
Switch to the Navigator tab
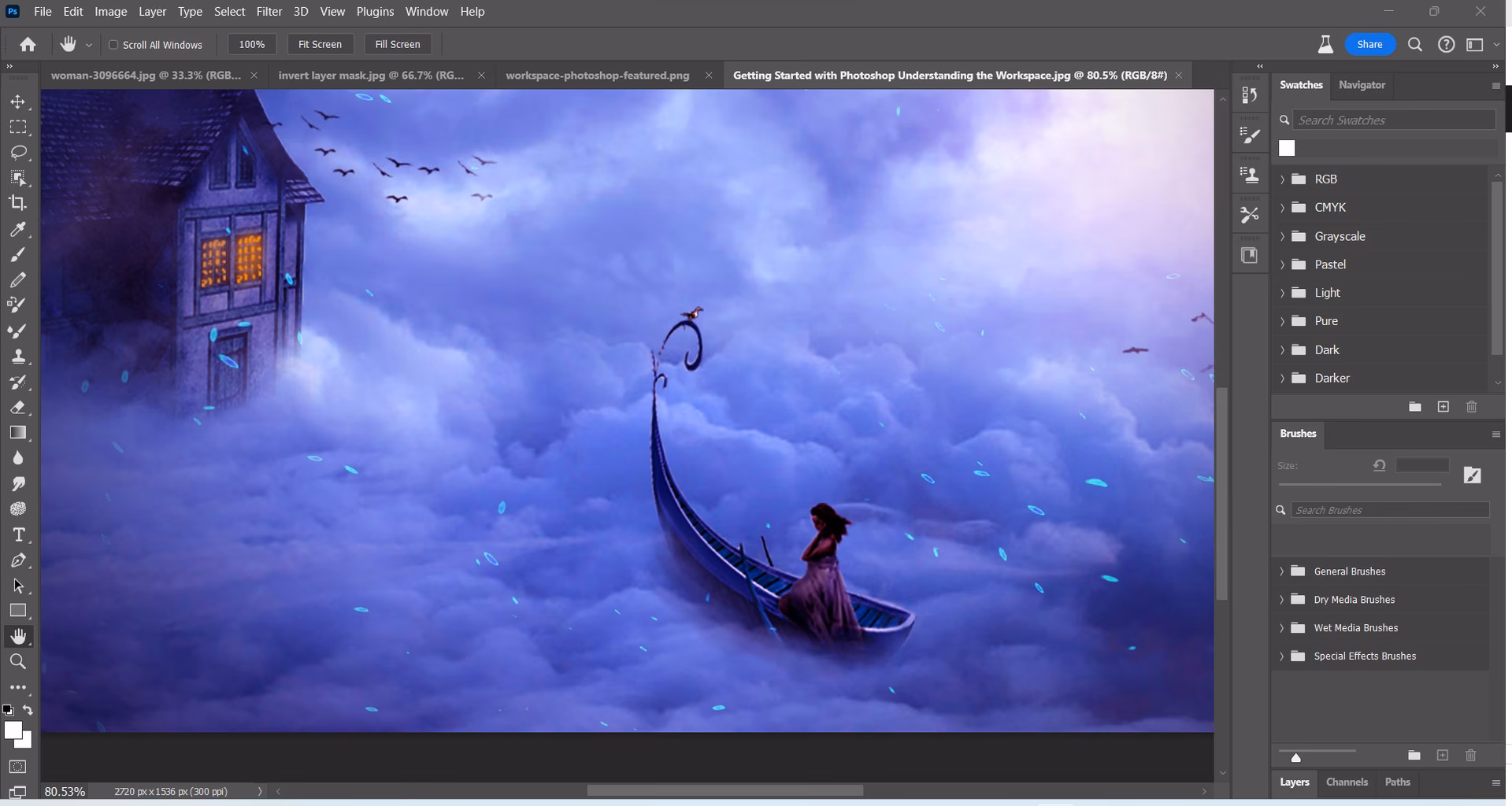[1362, 85]
